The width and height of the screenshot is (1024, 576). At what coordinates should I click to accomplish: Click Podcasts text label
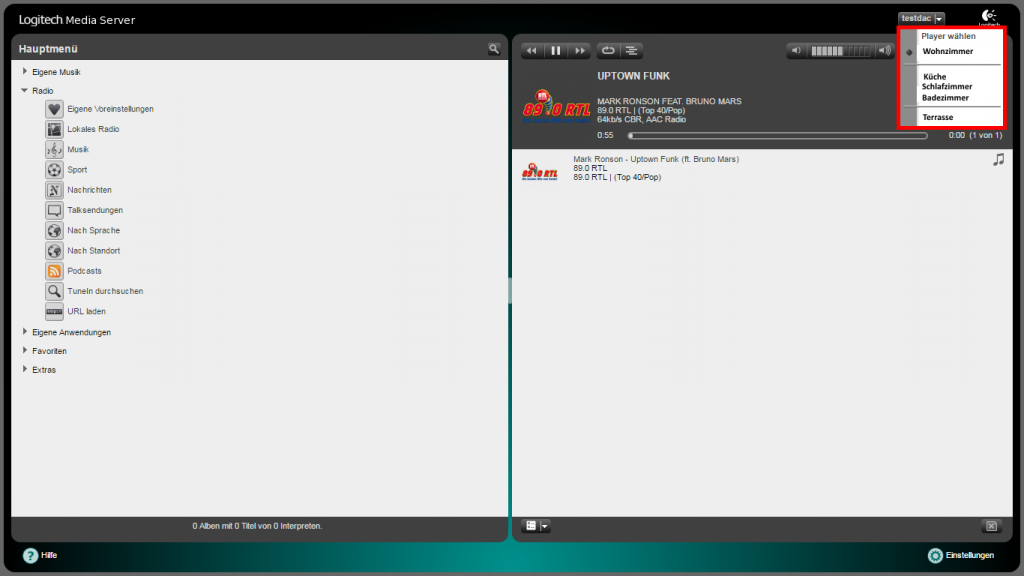(84, 271)
